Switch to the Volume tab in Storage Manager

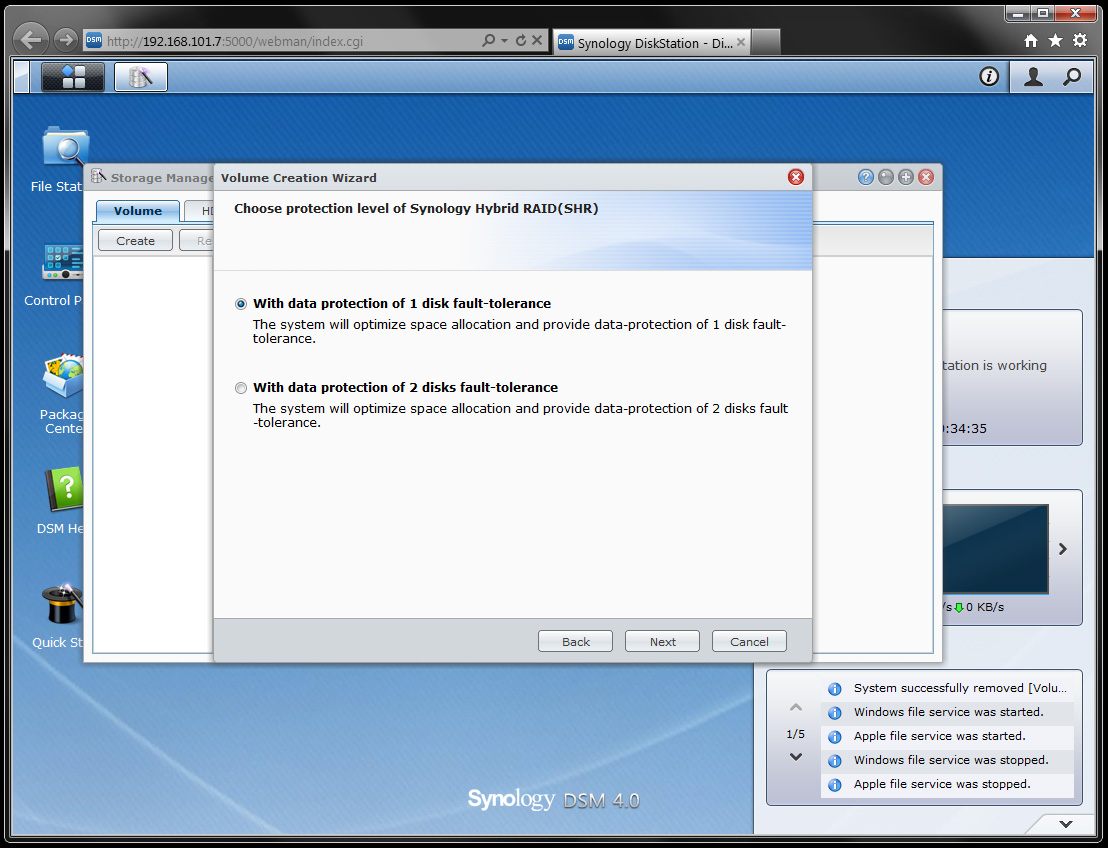tap(138, 211)
